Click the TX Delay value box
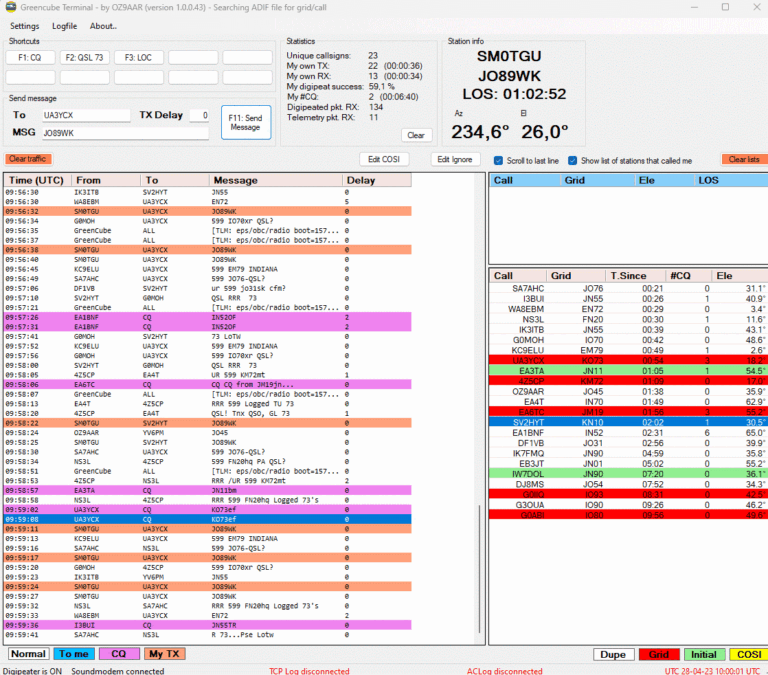Image resolution: width=768 pixels, height=675 pixels. coord(199,115)
